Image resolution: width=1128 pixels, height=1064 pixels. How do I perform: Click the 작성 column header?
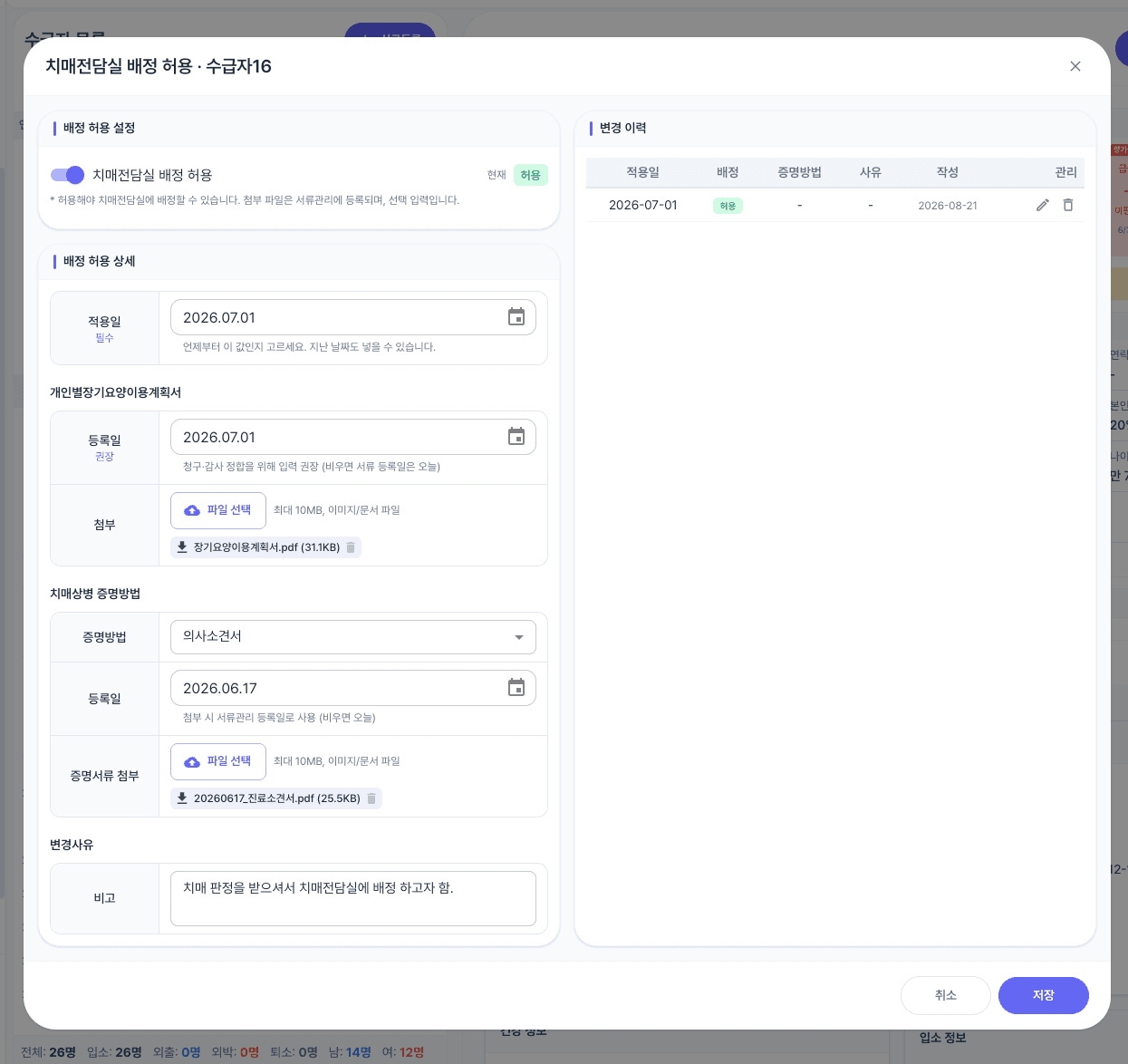click(948, 172)
